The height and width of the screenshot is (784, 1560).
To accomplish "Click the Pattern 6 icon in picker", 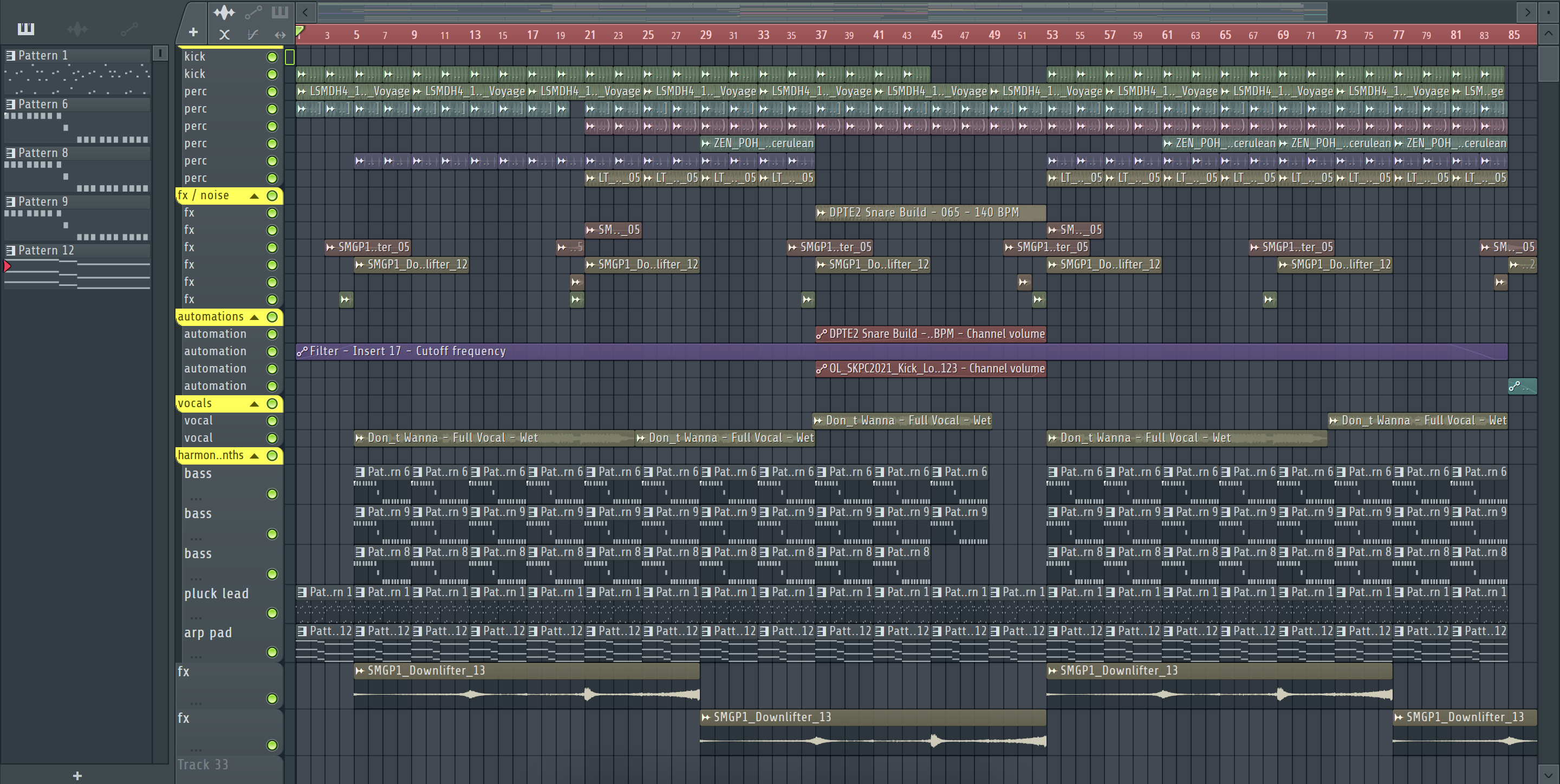I will (11, 104).
